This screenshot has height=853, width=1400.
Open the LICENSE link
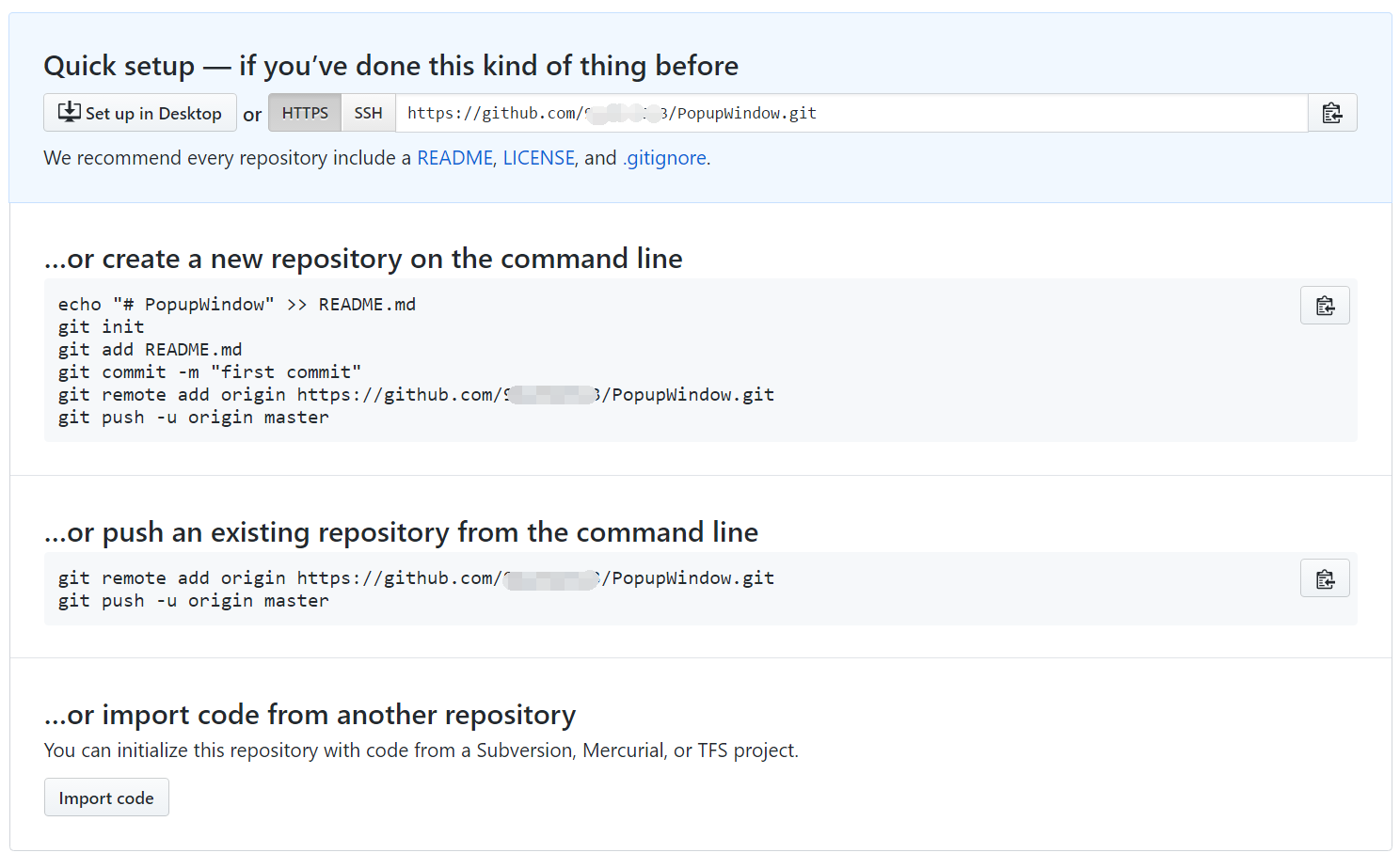click(538, 158)
